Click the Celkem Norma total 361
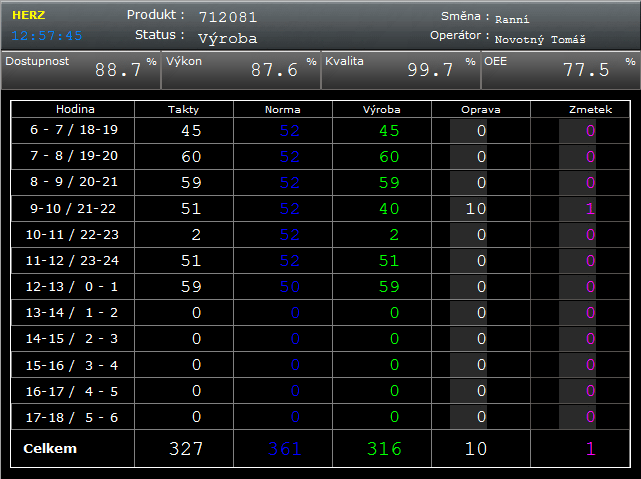This screenshot has height=479, width=641. (284, 449)
